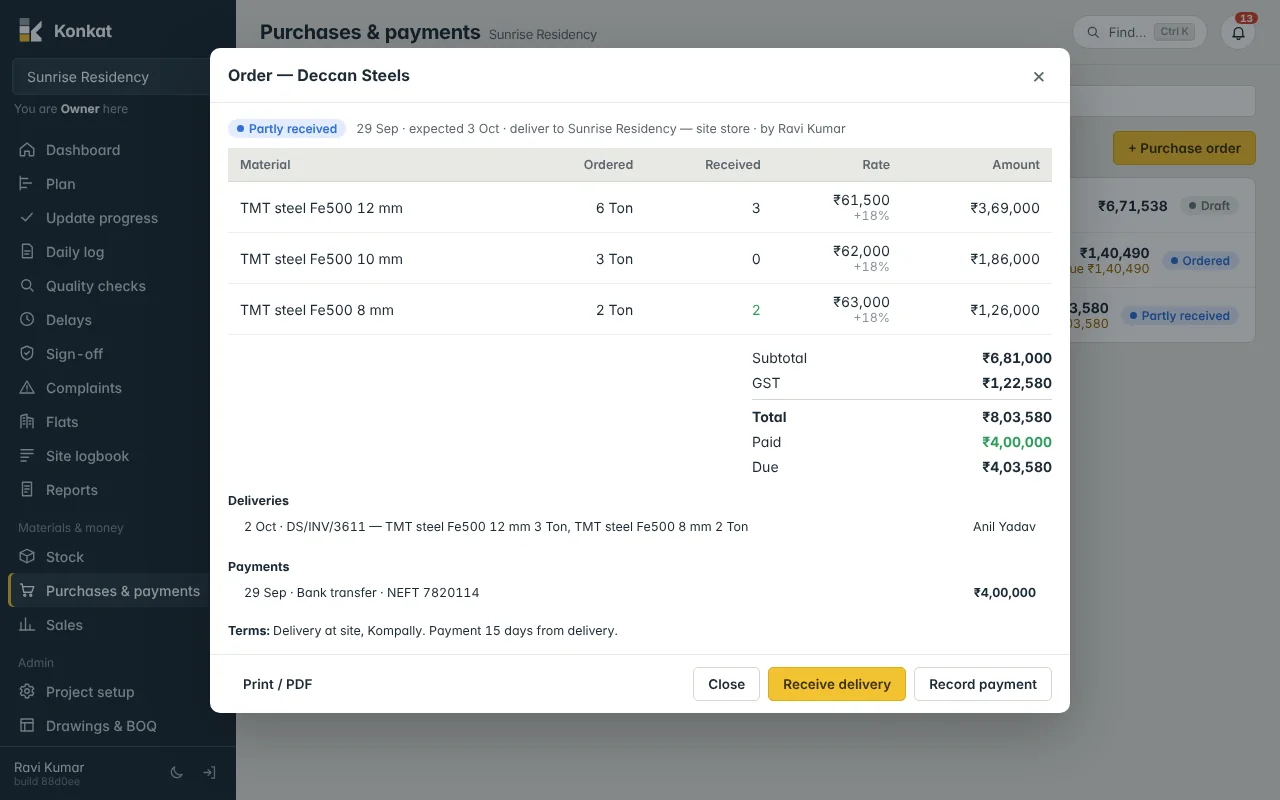This screenshot has height=800, width=1280.
Task: Click the Paid amount ₹4,00,000 in green
Action: (x=1017, y=442)
